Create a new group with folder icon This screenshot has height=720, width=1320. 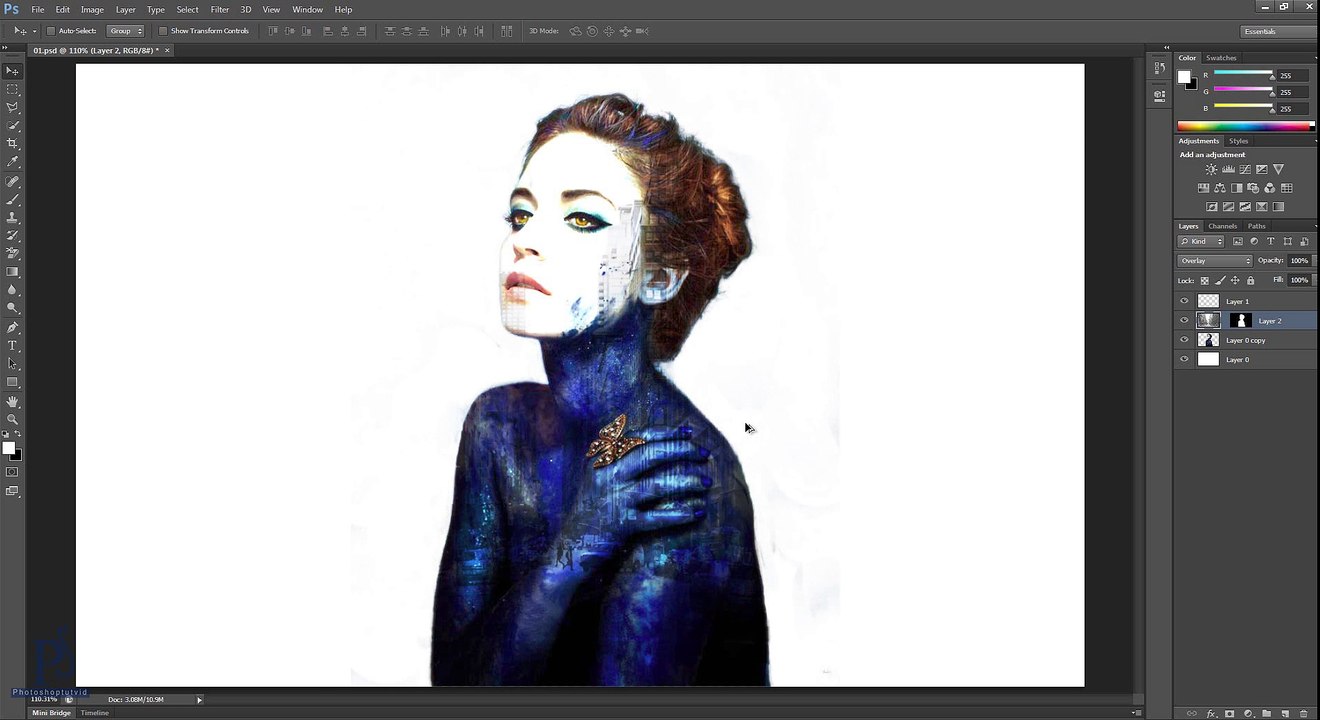[1266, 713]
